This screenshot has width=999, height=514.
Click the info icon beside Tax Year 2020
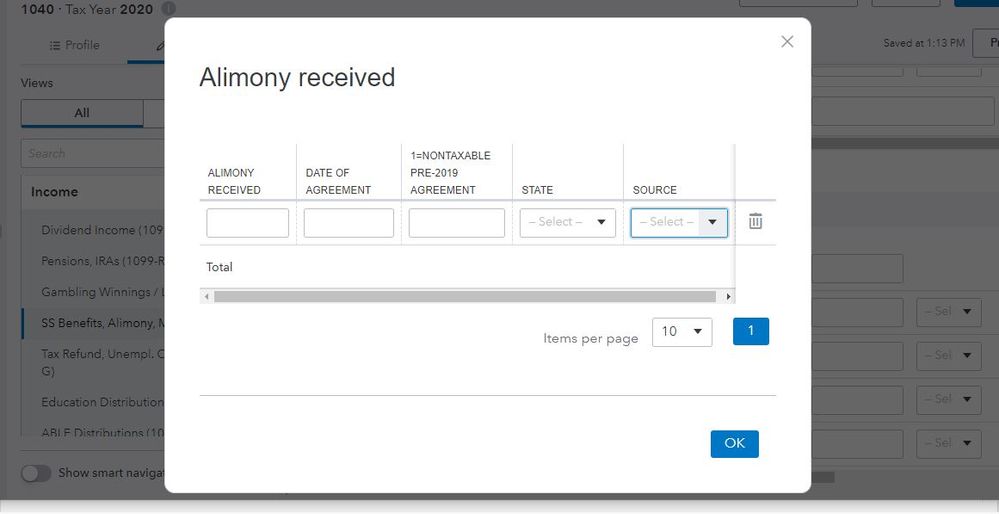(168, 8)
